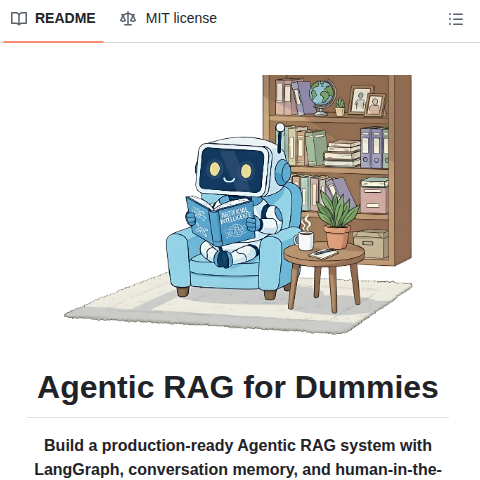Switch to the MIT license tab

(168, 19)
